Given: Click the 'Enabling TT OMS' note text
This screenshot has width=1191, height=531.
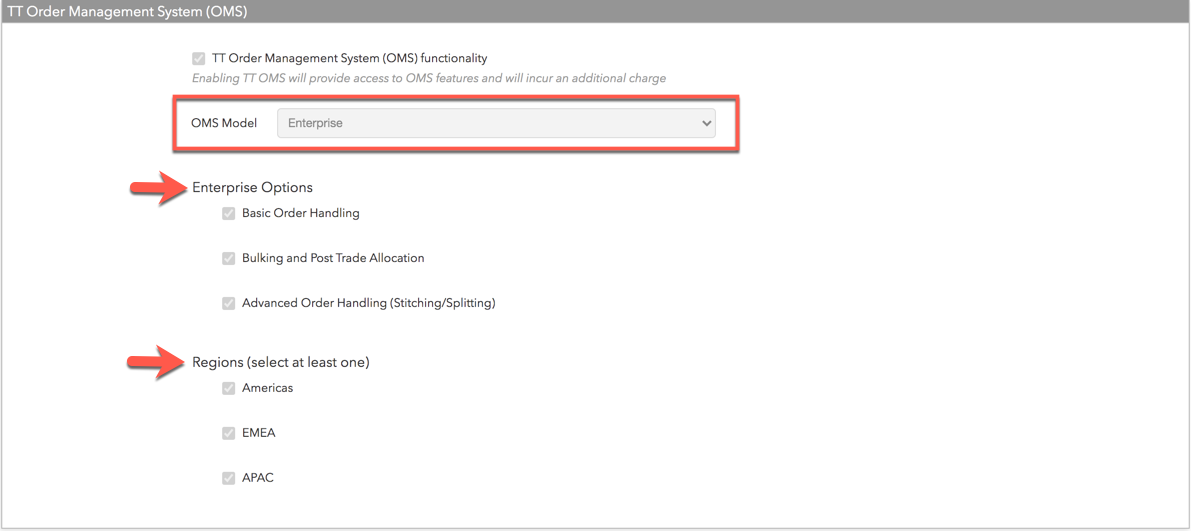Looking at the screenshot, I should tap(429, 78).
